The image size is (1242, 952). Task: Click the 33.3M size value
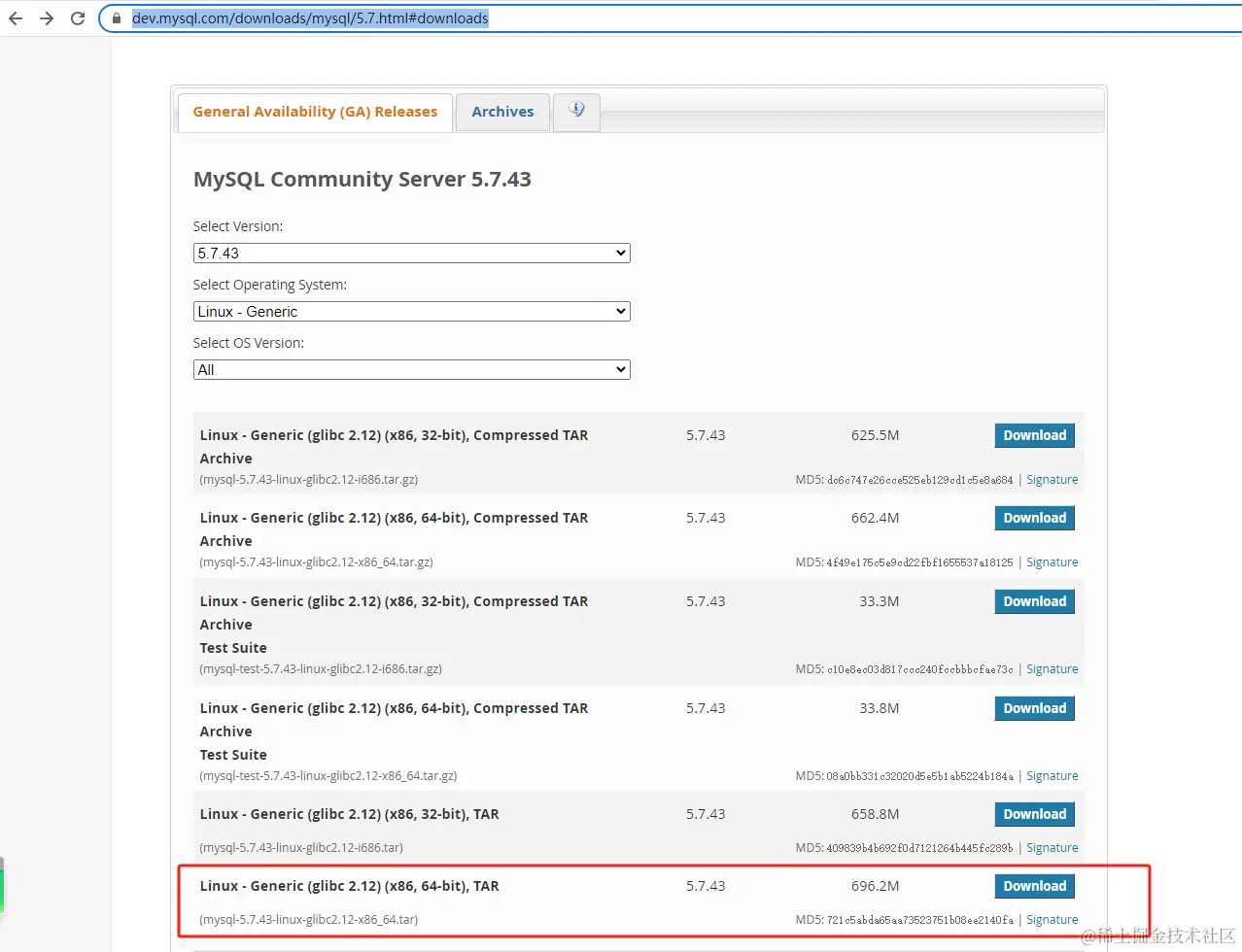879,601
